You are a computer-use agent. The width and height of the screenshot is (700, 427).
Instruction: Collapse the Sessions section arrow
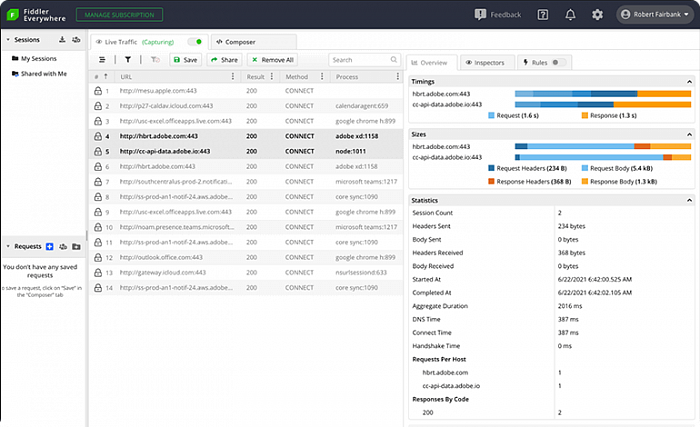tap(8, 40)
